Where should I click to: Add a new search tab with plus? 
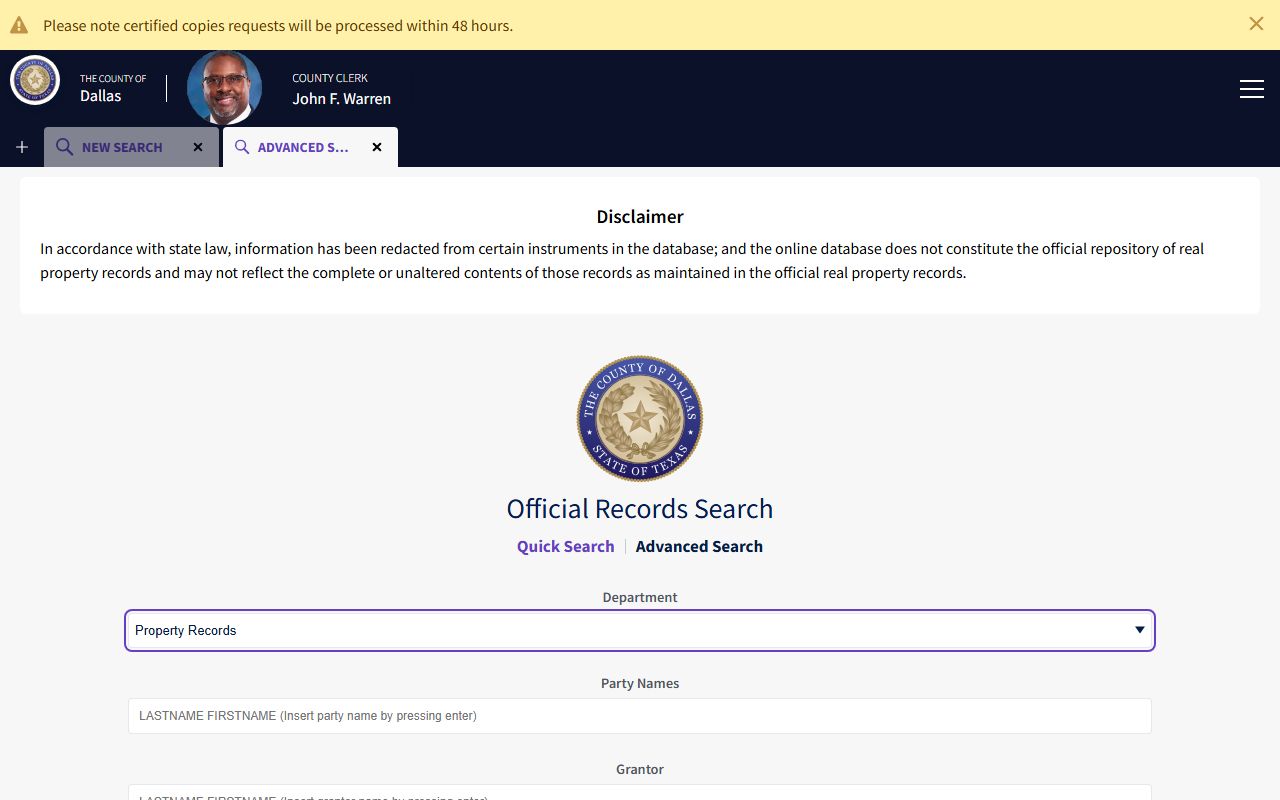pyautogui.click(x=22, y=147)
